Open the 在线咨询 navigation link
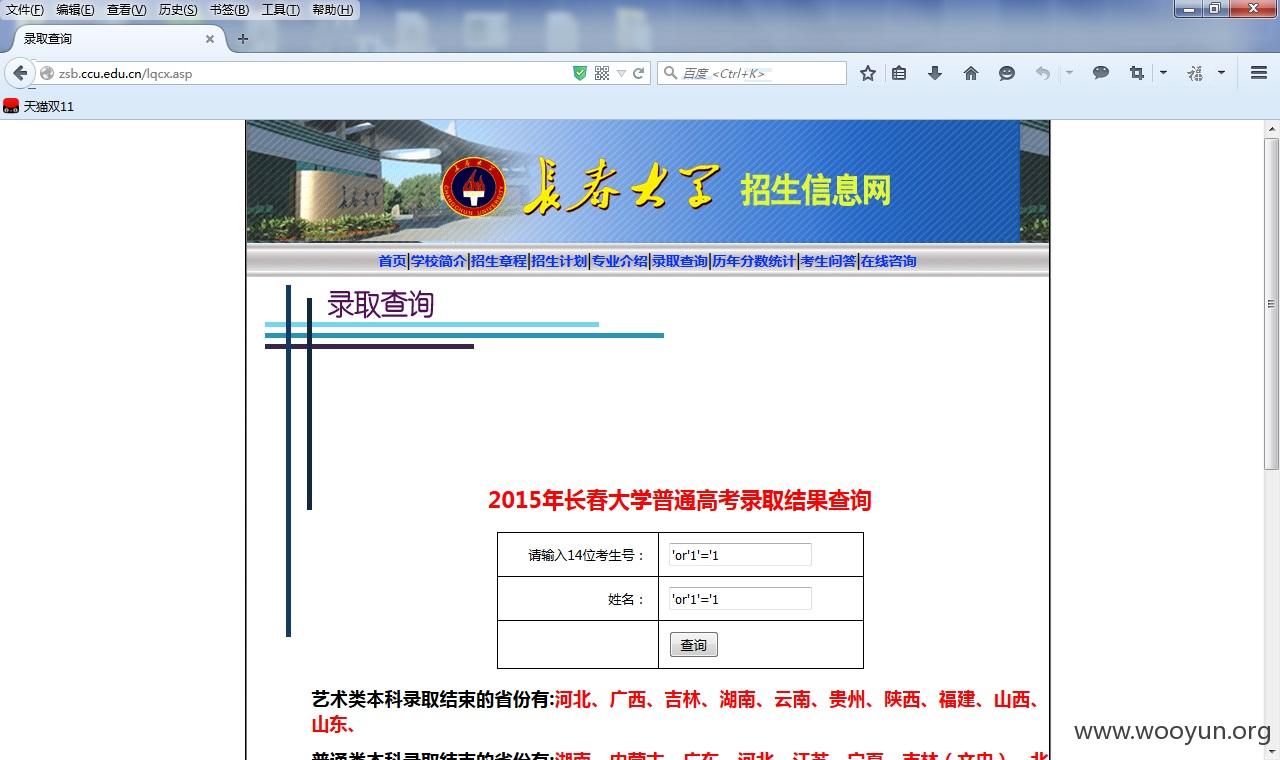 tap(888, 261)
